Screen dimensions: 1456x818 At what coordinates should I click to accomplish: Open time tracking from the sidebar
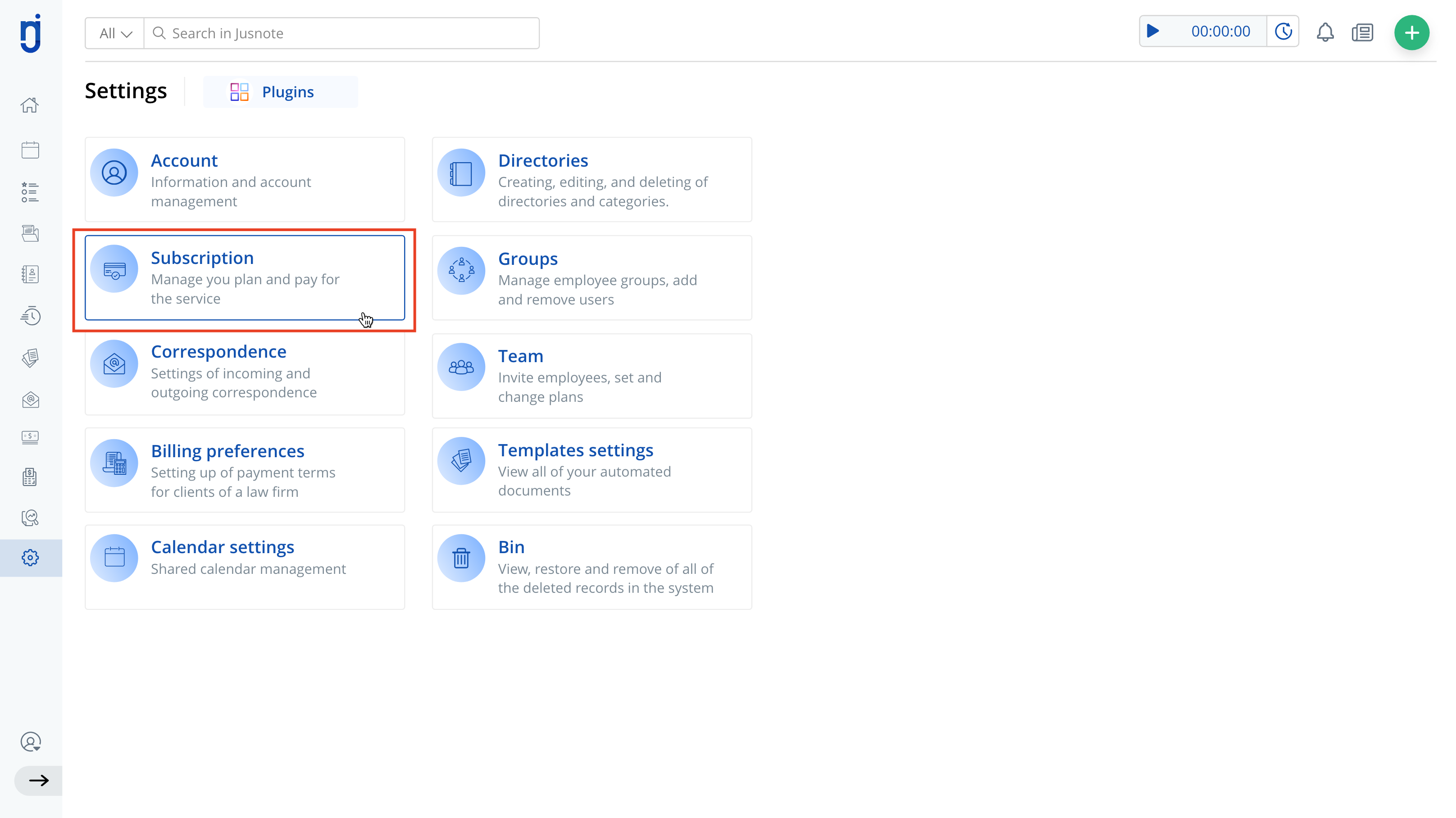click(30, 316)
